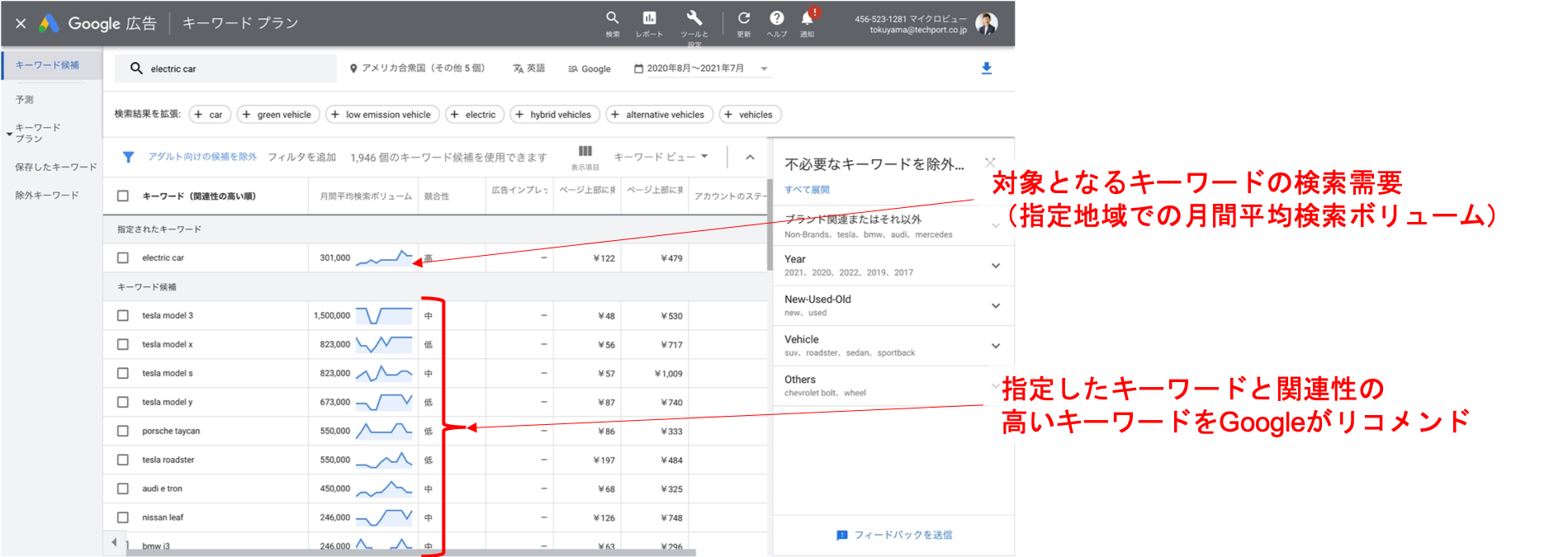
Task: Open 保存したキーワード in sidebar
Action: pos(55,167)
